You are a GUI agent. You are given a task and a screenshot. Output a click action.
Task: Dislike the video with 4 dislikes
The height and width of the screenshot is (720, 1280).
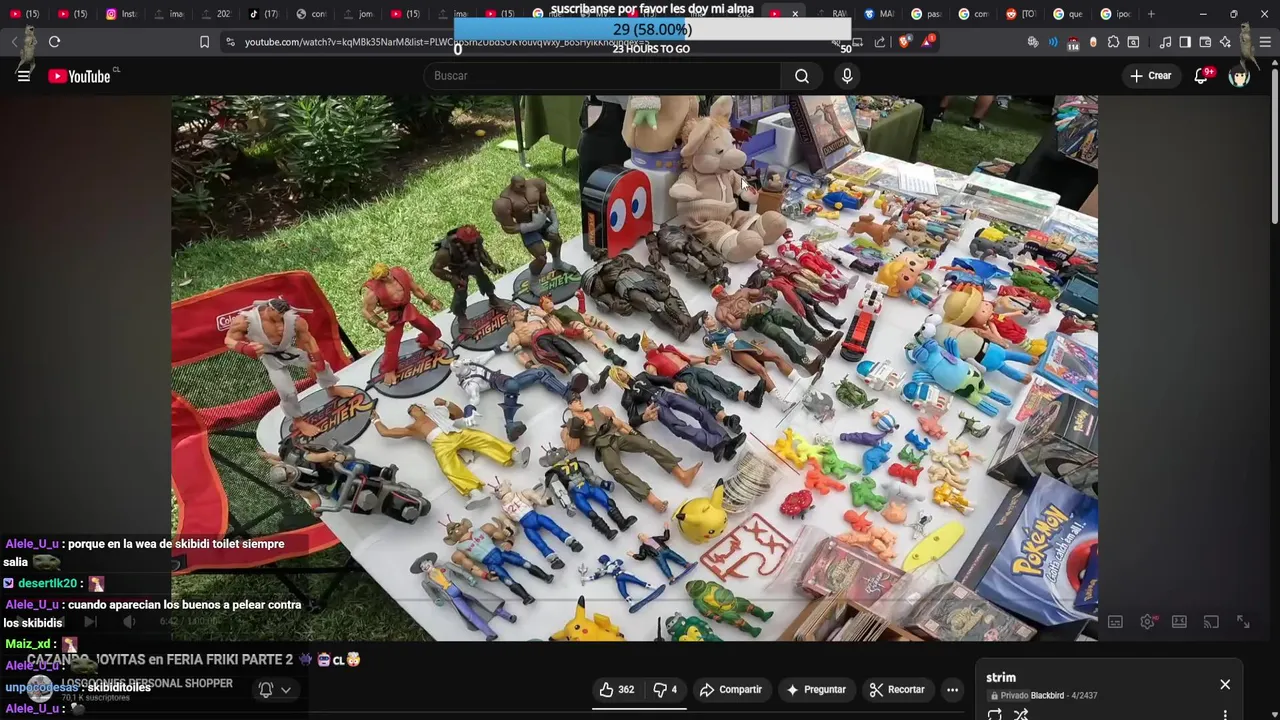tap(665, 690)
